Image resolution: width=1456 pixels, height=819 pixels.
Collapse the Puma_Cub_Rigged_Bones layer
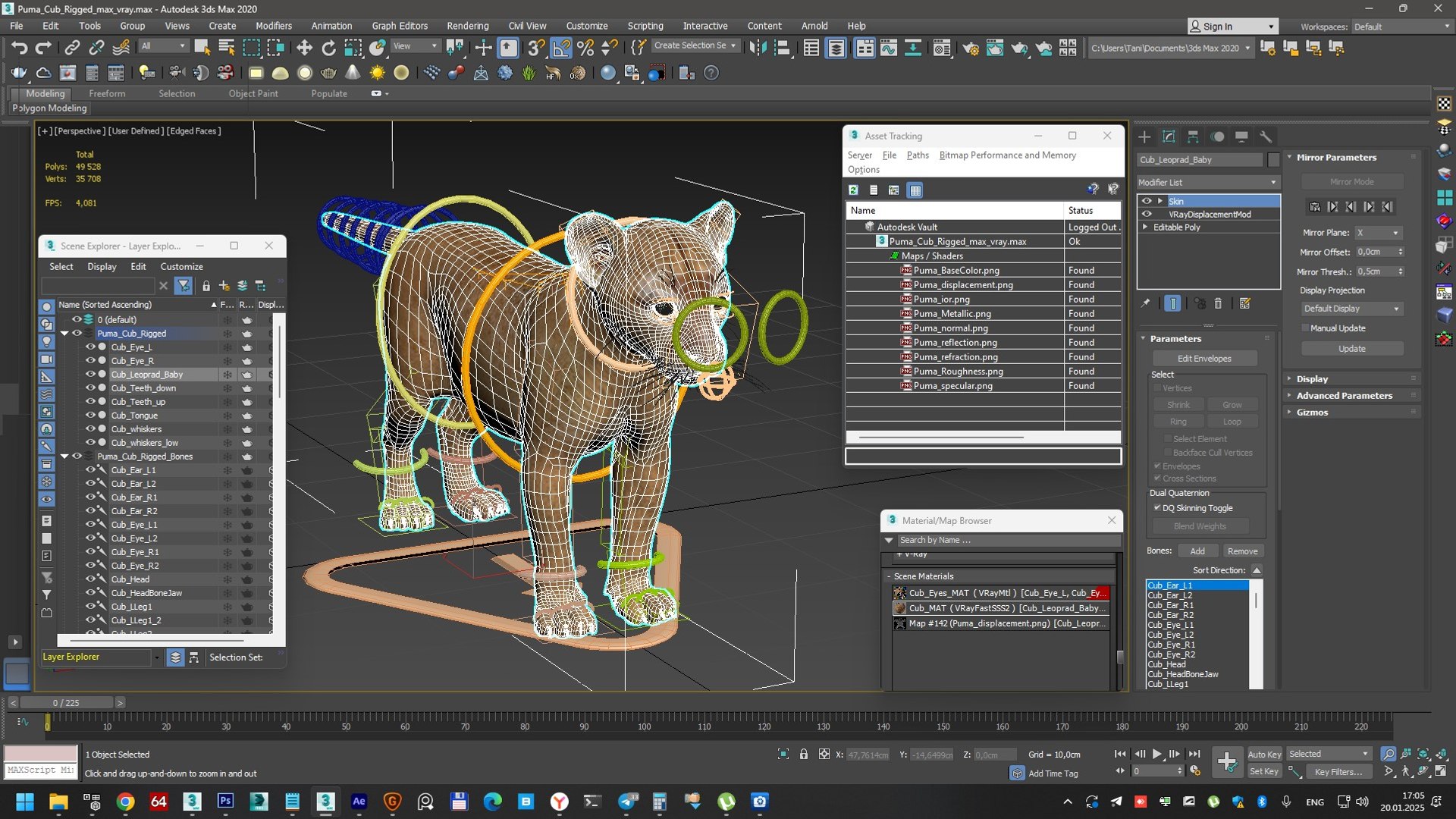click(64, 456)
